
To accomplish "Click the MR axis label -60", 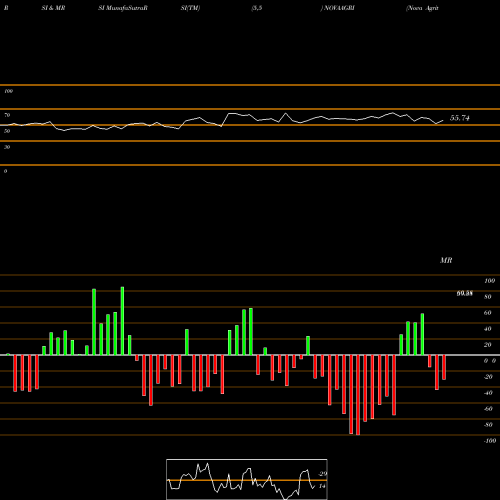I will 488,409.
